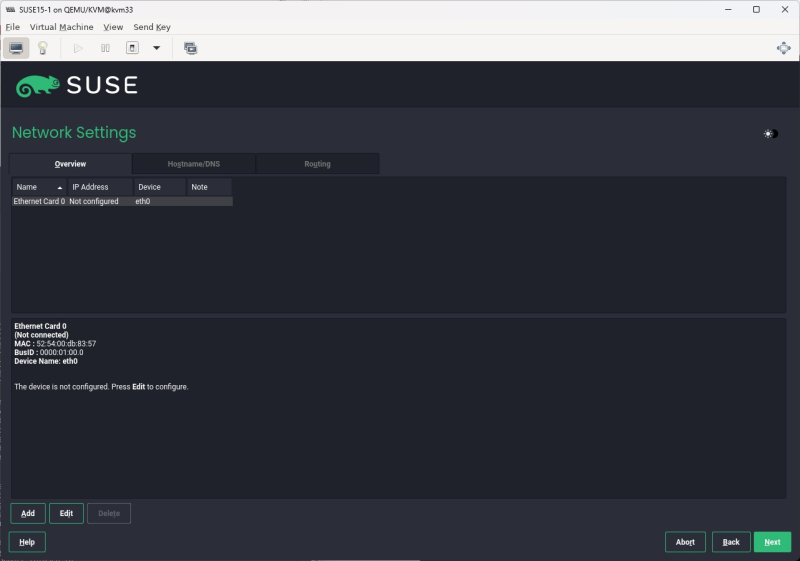Pause the virtual machine
The height and width of the screenshot is (561, 800).
(x=105, y=48)
